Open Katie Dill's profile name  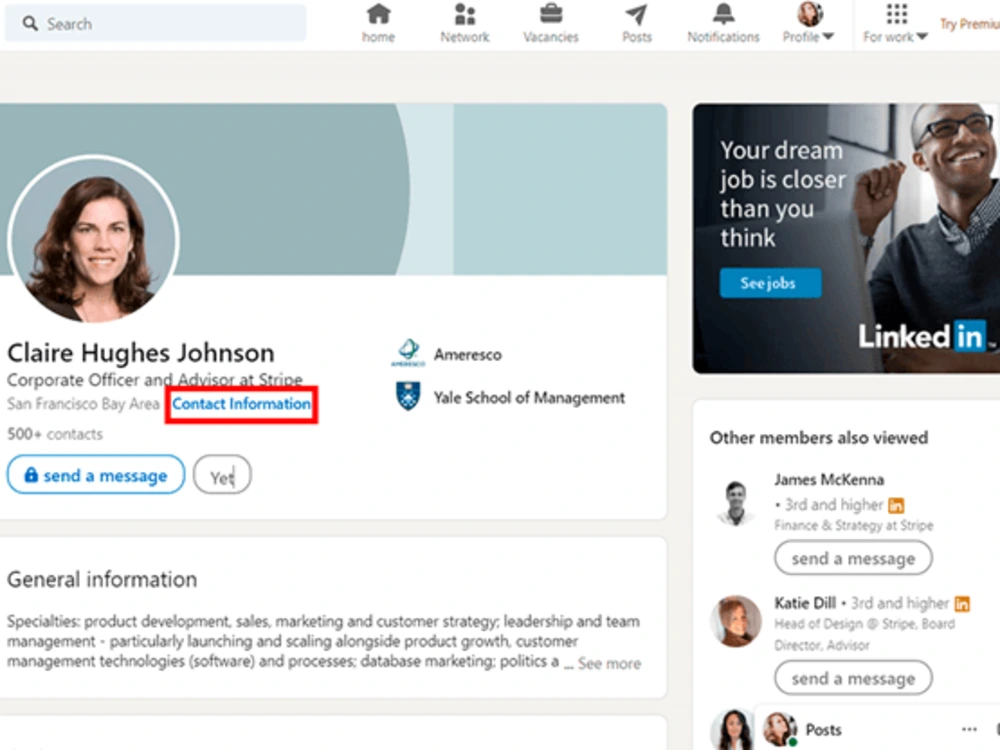pos(805,603)
